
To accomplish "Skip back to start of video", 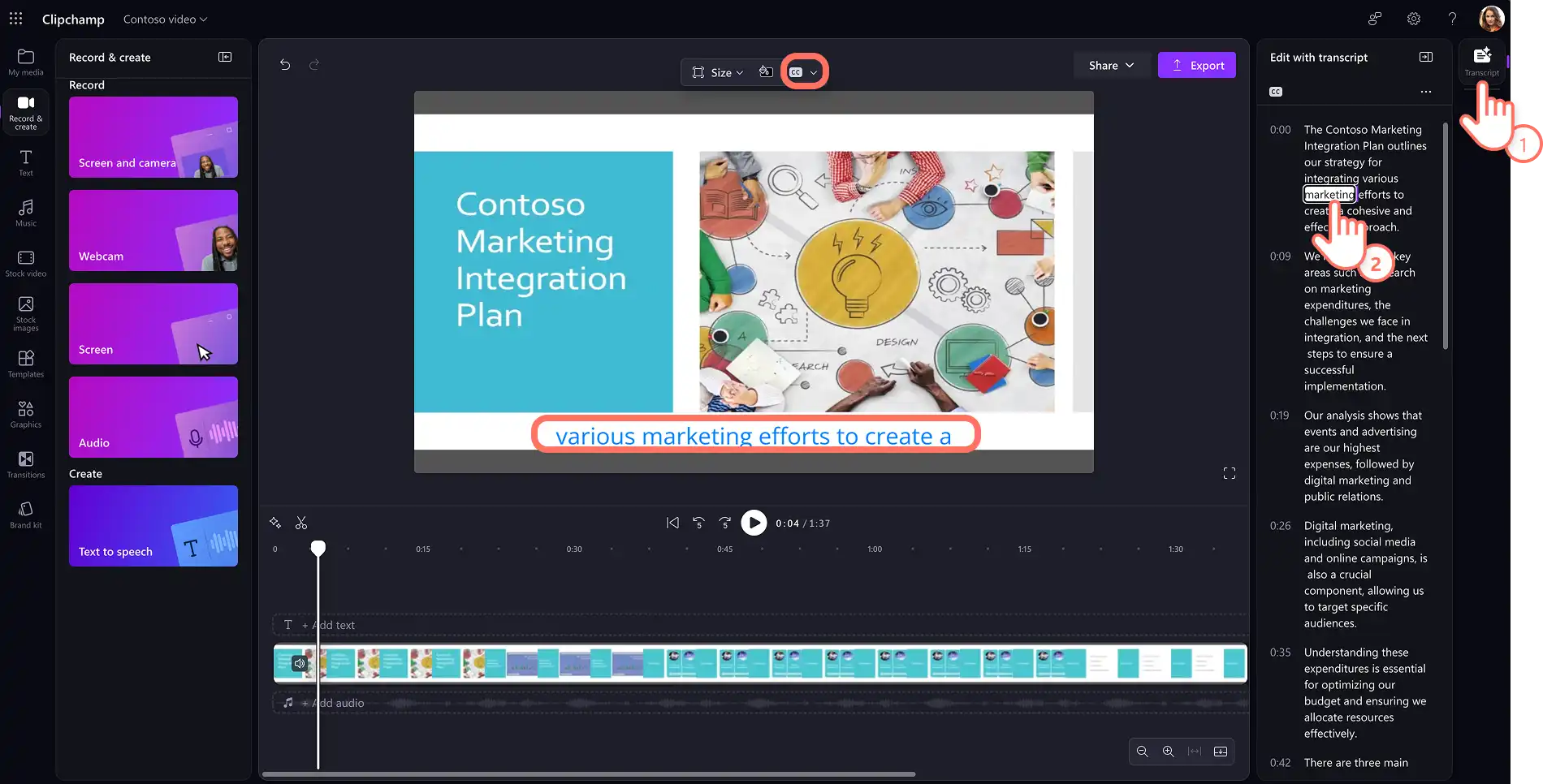I will (672, 523).
